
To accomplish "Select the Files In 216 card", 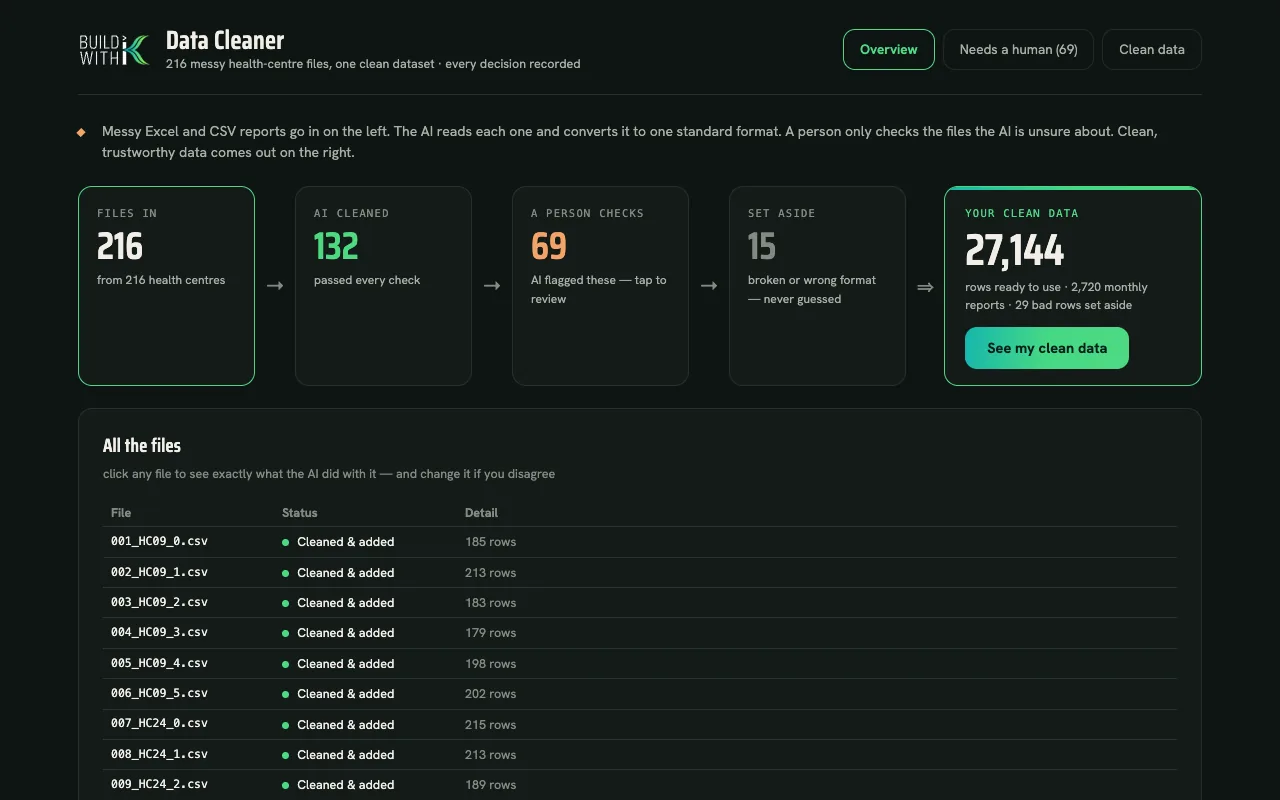I will coord(166,286).
